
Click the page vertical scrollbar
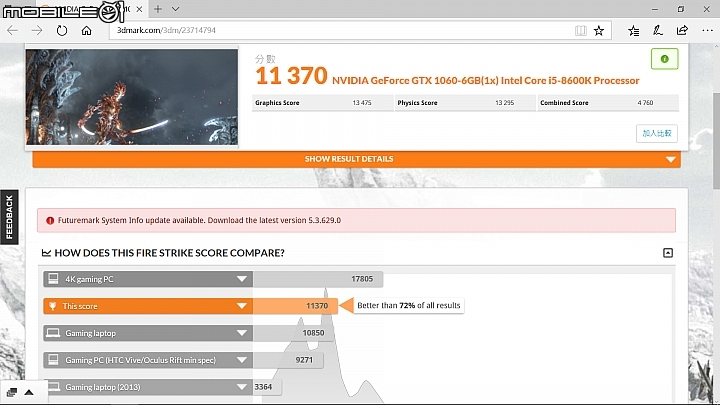(716, 140)
